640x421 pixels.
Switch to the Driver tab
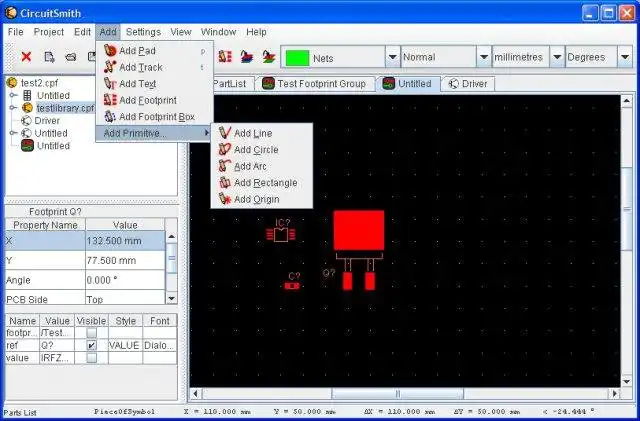[x=468, y=84]
